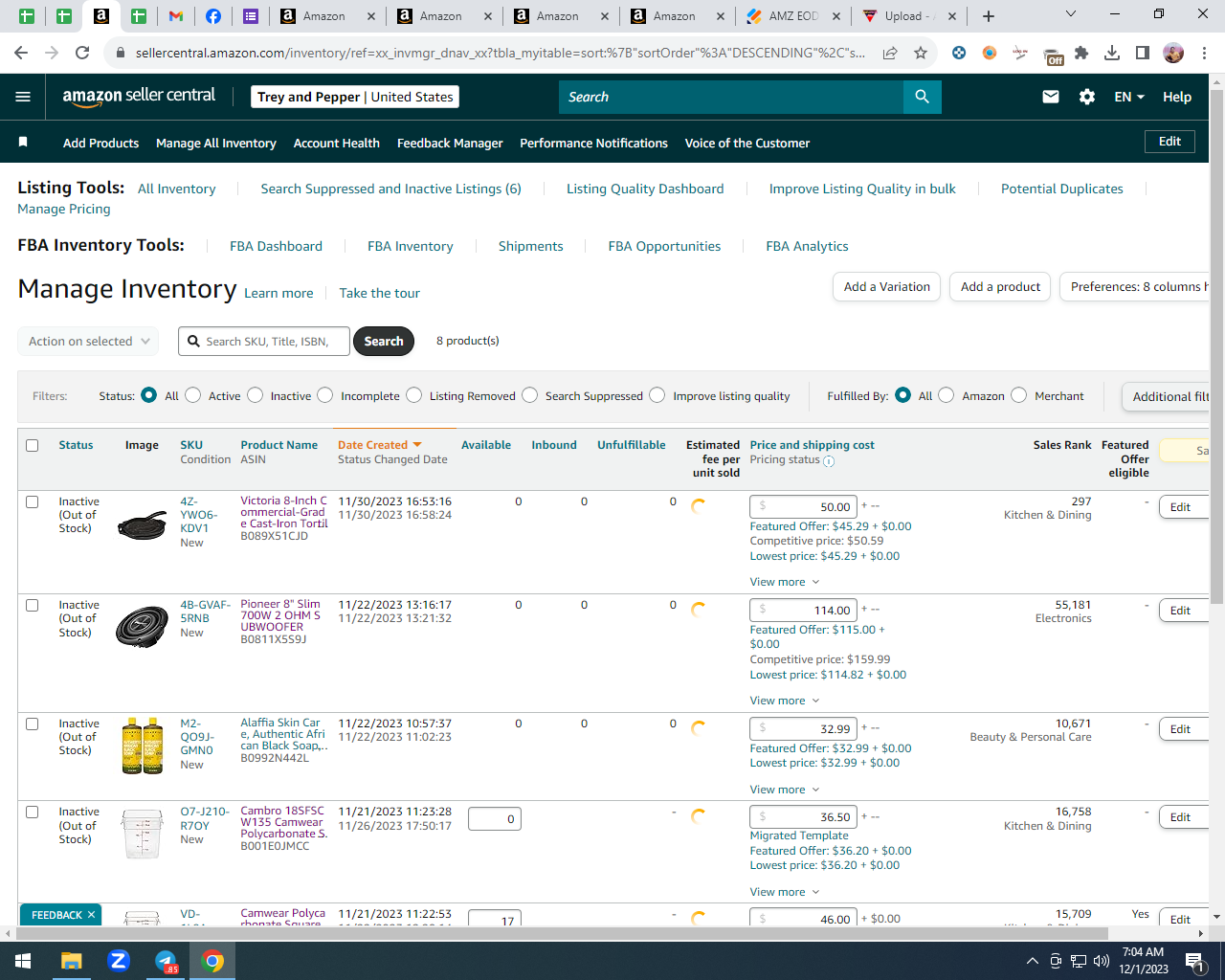
Task: Check the Pioneer 8" Subwoofer row checkbox
Action: click(33, 605)
